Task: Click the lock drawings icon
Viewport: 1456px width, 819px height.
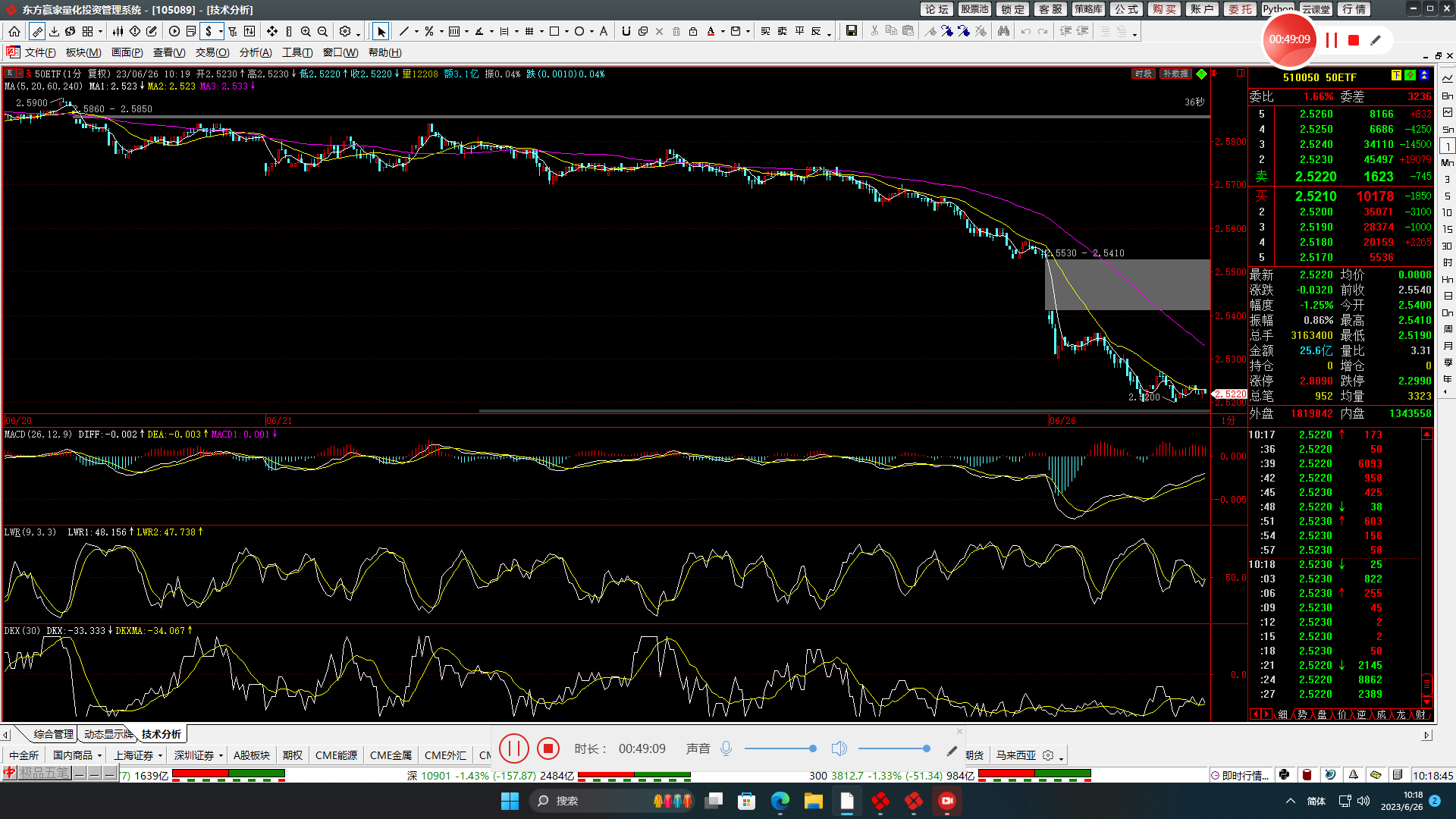Action: (x=693, y=31)
